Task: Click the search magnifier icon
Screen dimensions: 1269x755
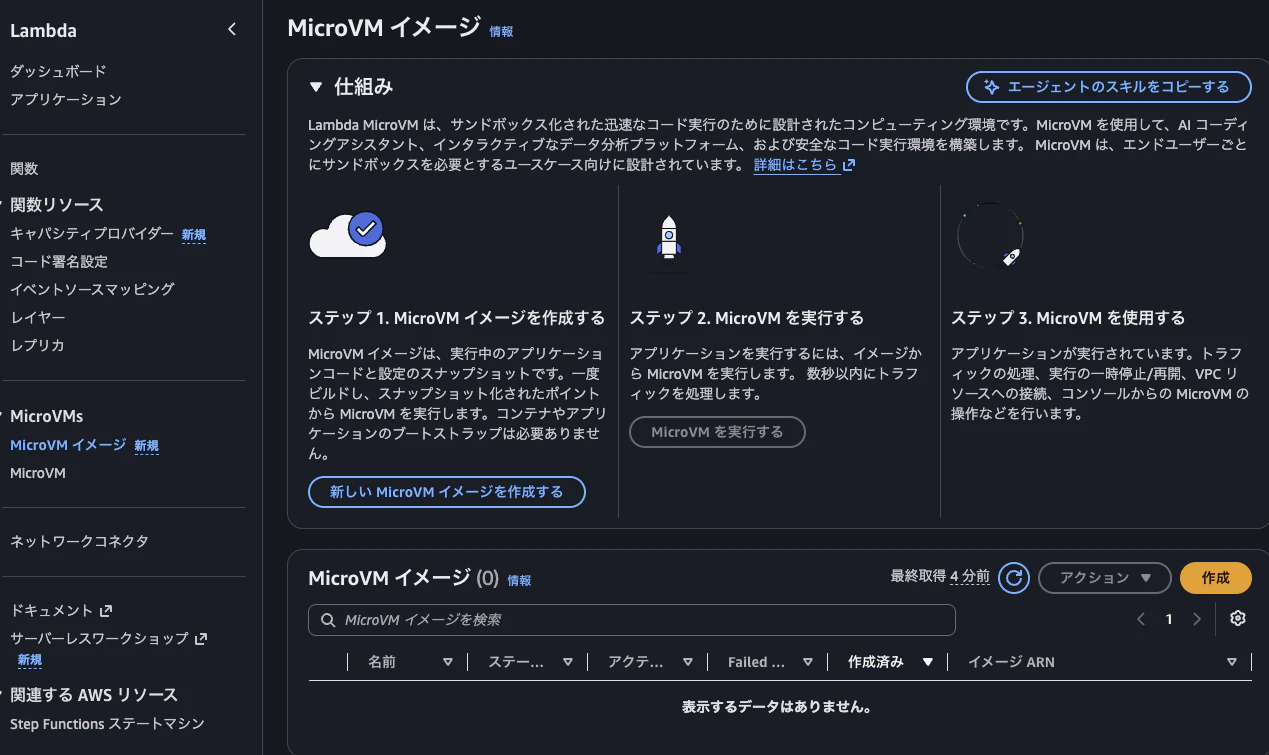Action: 327,620
